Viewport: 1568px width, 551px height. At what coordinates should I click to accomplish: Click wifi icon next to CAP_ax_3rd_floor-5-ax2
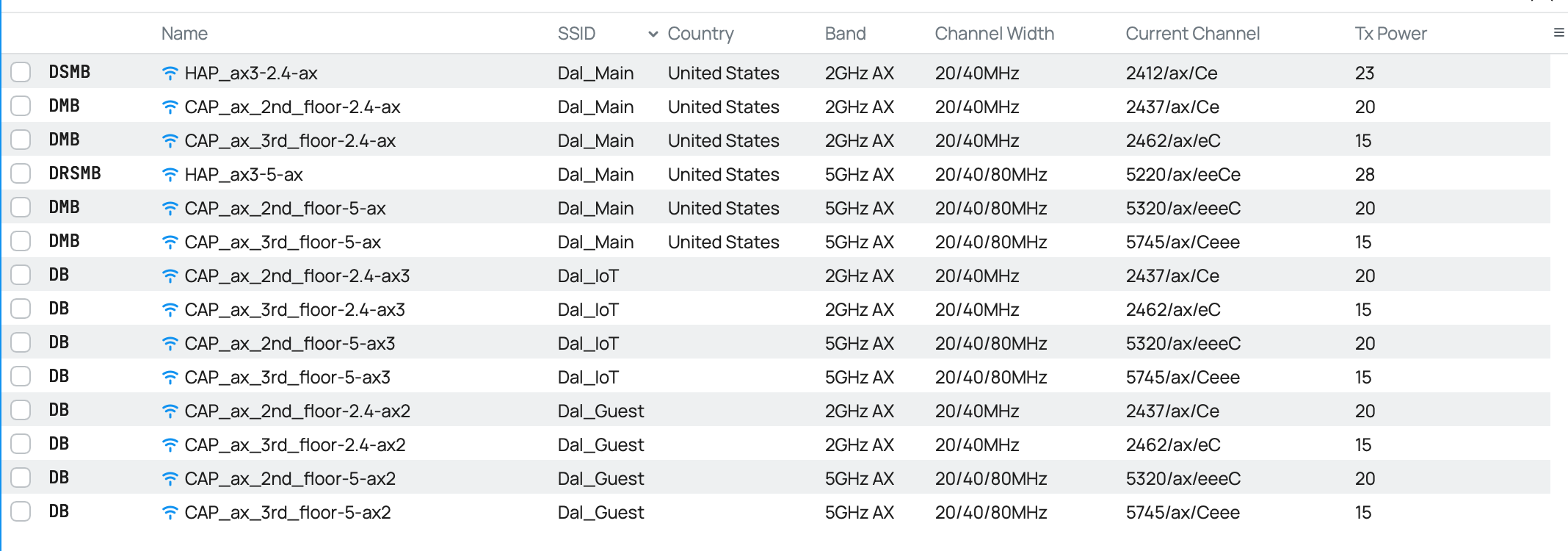click(170, 512)
